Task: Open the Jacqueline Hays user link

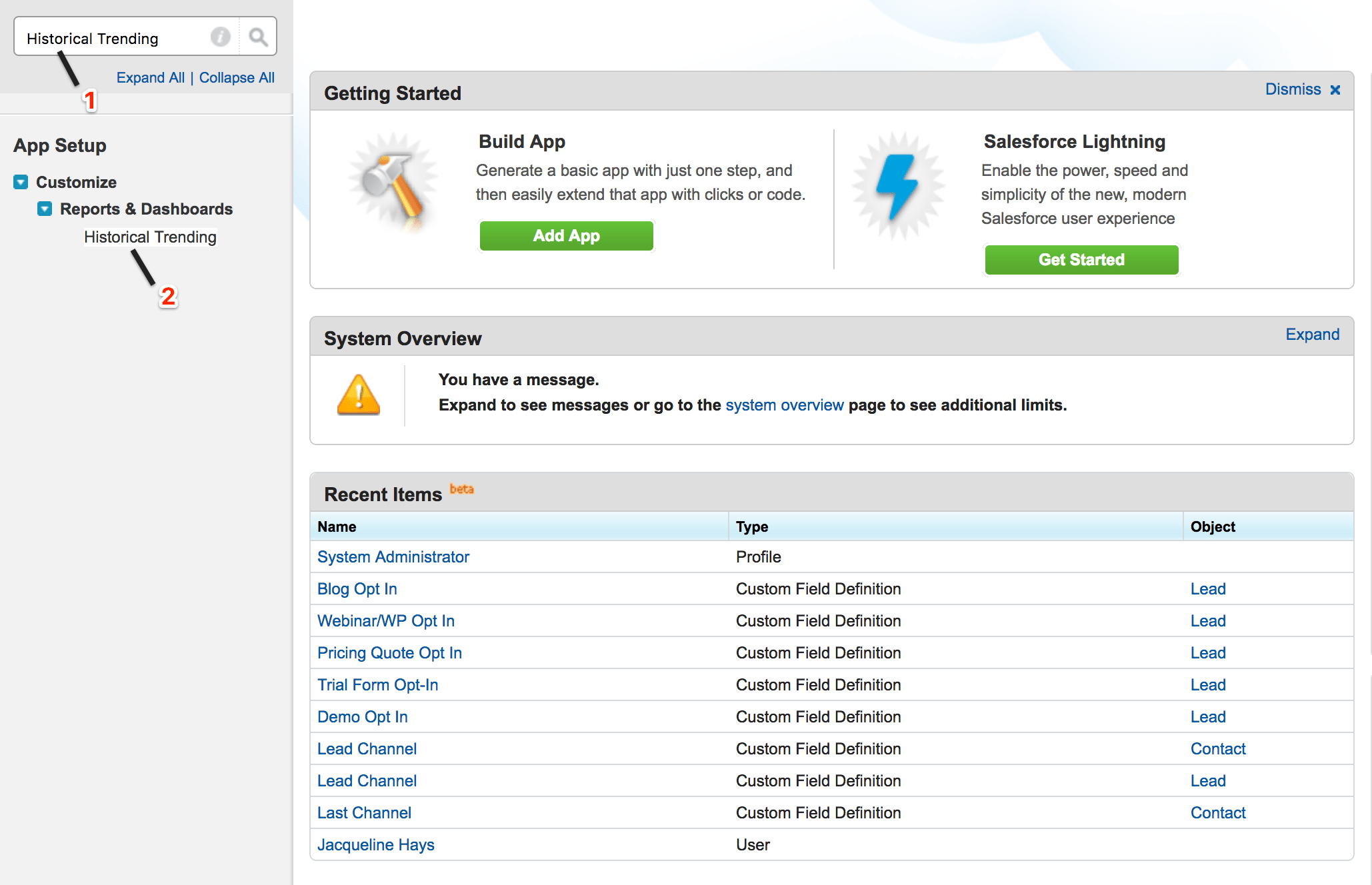Action: click(x=375, y=844)
